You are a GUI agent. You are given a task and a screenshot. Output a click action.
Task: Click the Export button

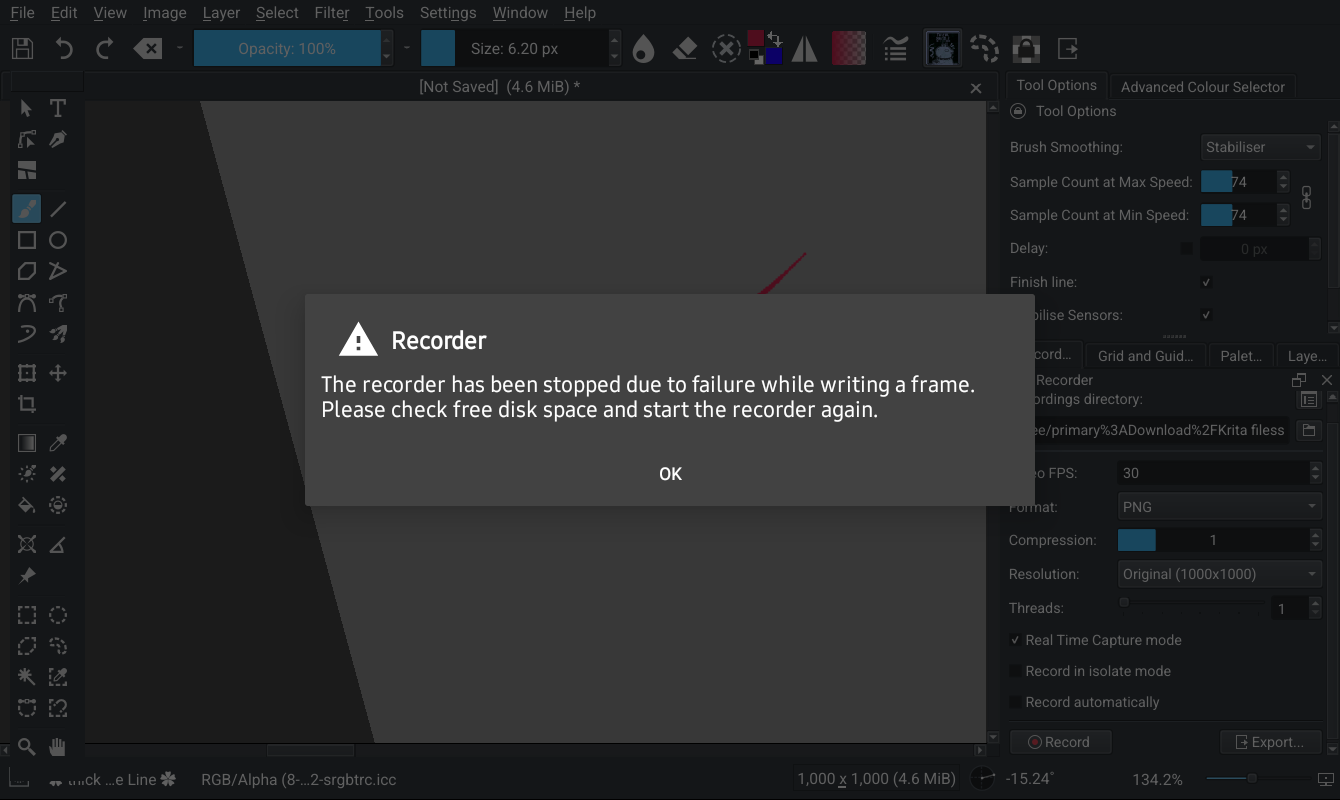pyautogui.click(x=1270, y=742)
